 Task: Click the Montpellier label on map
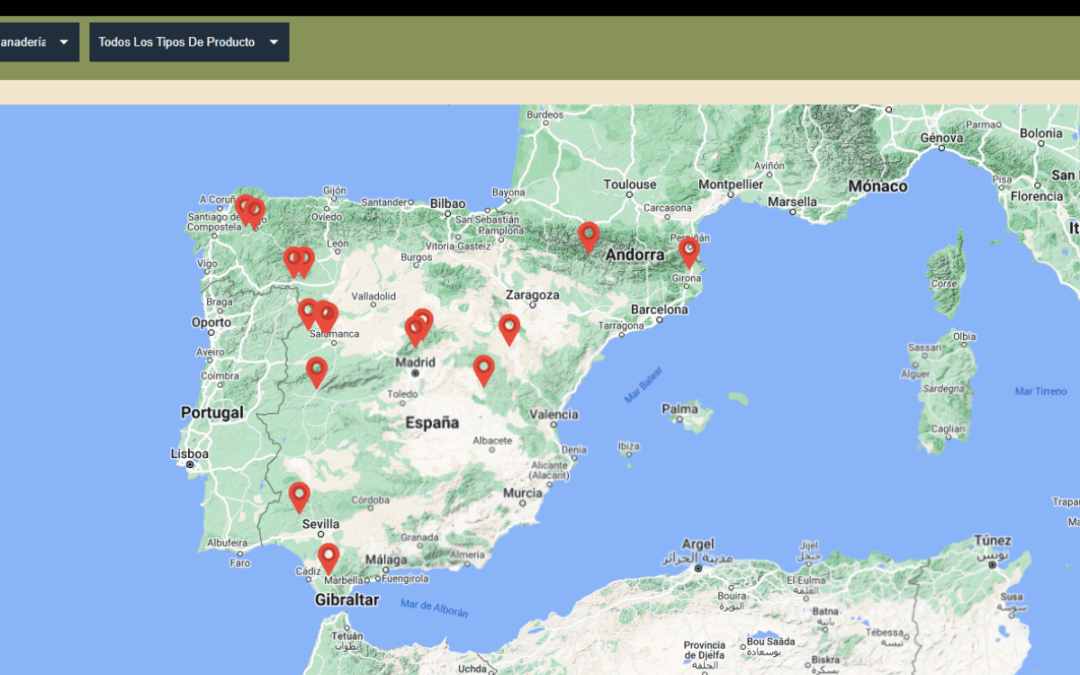[731, 185]
